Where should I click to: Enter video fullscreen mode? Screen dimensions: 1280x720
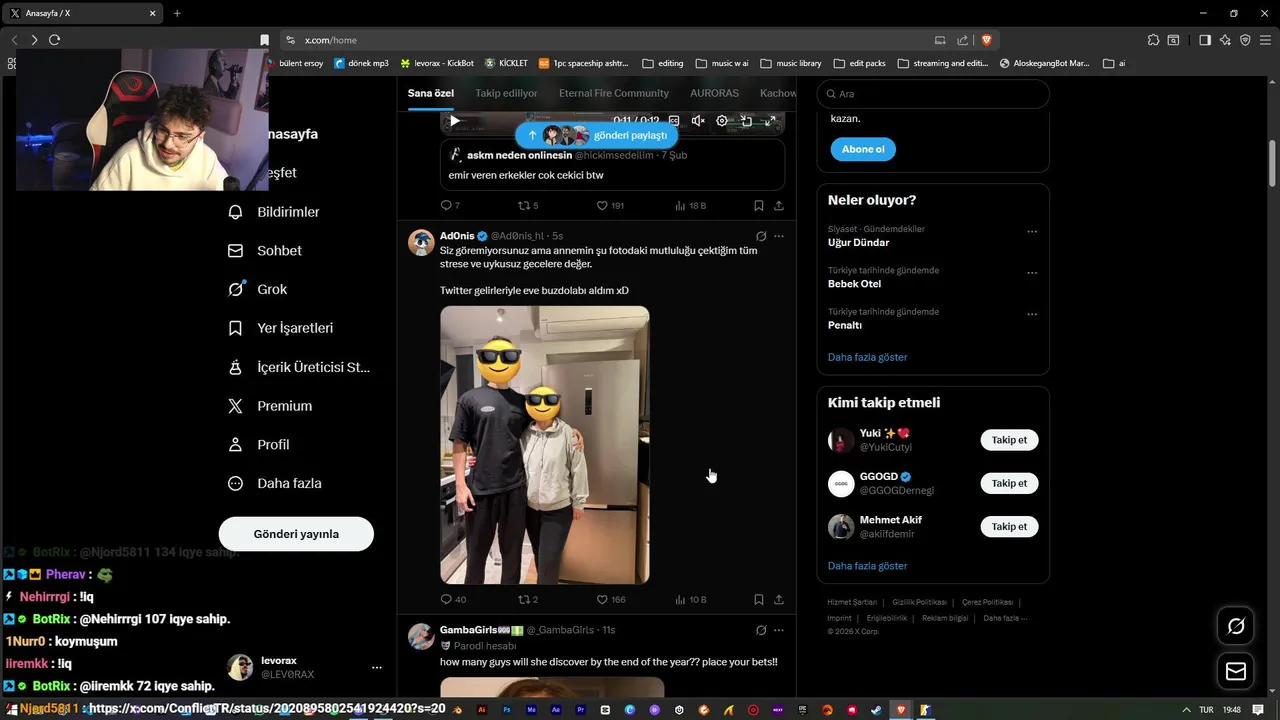770,121
